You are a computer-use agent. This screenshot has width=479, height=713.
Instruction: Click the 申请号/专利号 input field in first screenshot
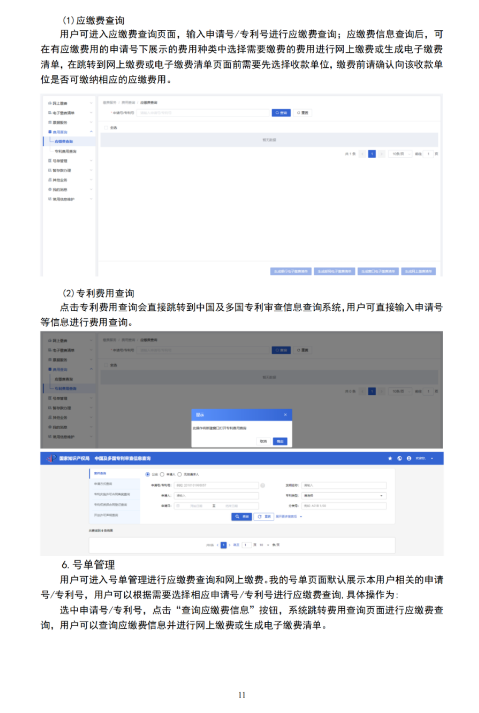point(203,113)
